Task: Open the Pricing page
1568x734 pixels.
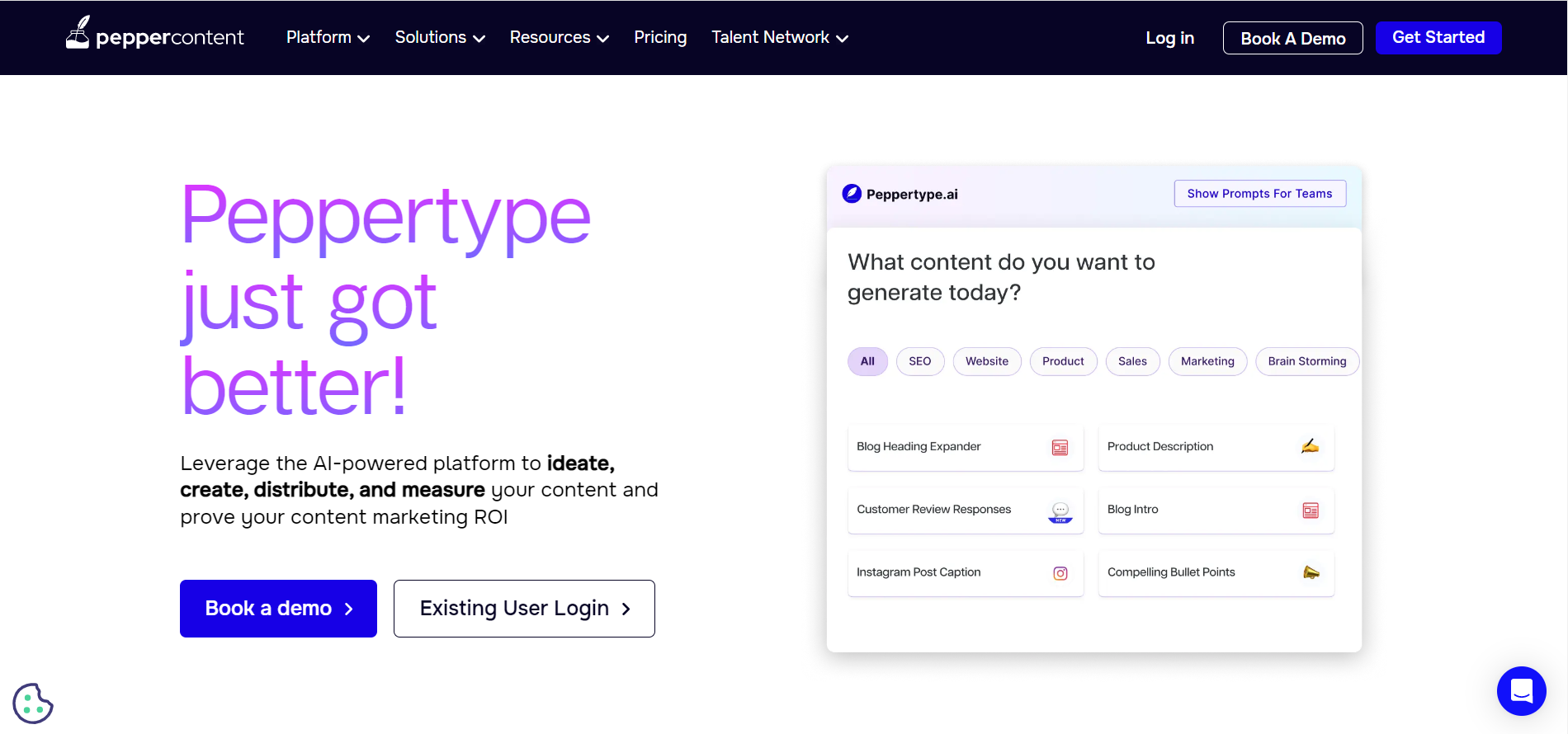Action: point(660,37)
